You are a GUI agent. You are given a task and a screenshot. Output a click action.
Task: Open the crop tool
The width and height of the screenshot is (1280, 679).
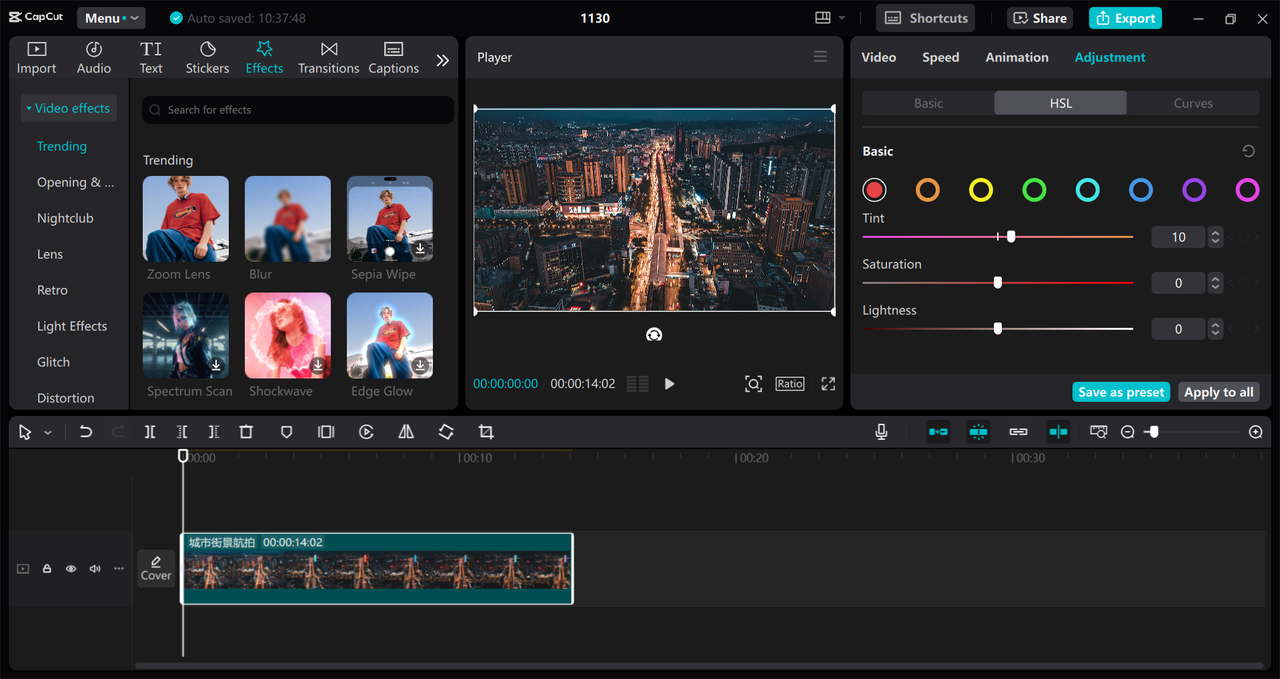486,432
